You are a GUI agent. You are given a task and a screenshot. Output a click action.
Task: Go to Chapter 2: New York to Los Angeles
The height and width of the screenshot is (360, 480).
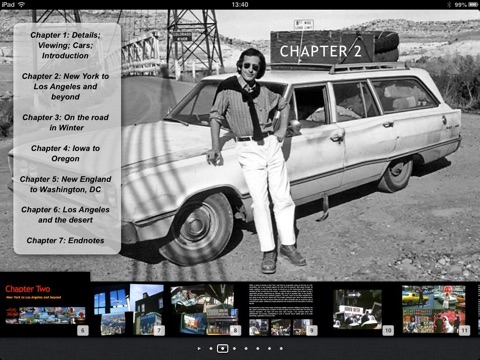65,86
